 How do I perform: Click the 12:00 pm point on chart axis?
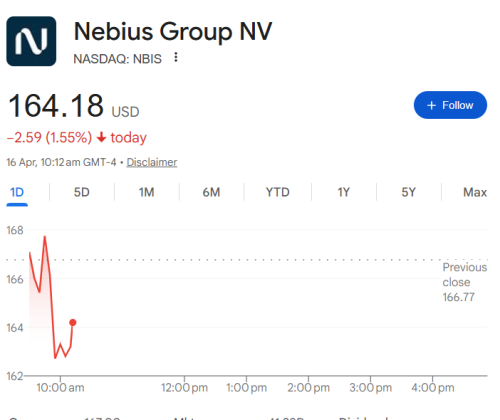184,388
